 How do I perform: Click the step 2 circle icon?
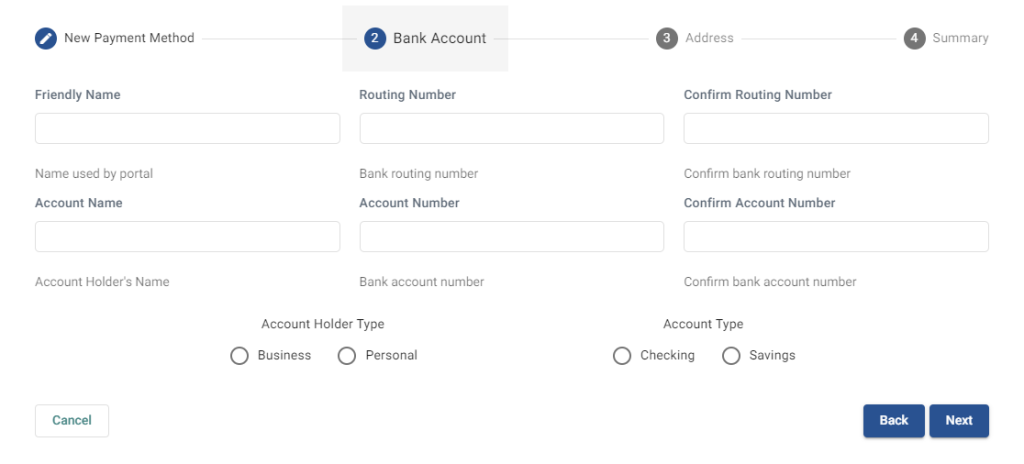tap(375, 39)
